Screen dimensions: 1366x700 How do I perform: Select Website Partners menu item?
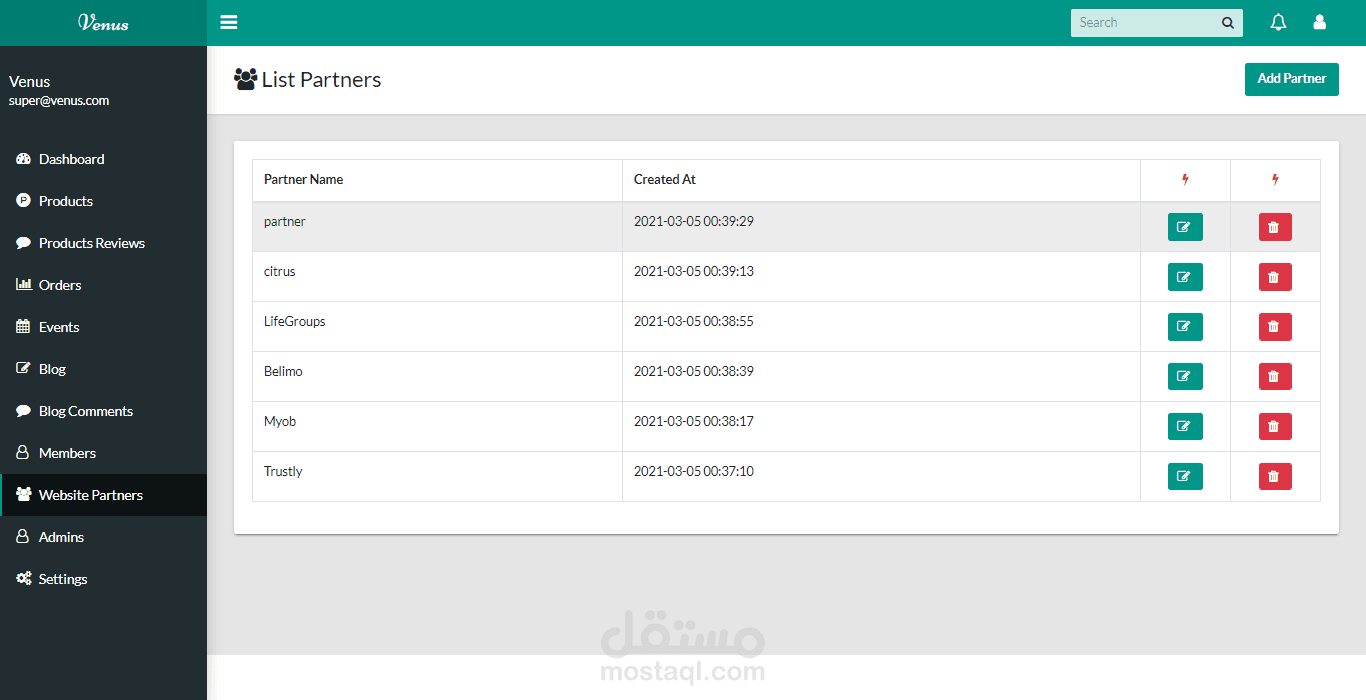tap(103, 495)
